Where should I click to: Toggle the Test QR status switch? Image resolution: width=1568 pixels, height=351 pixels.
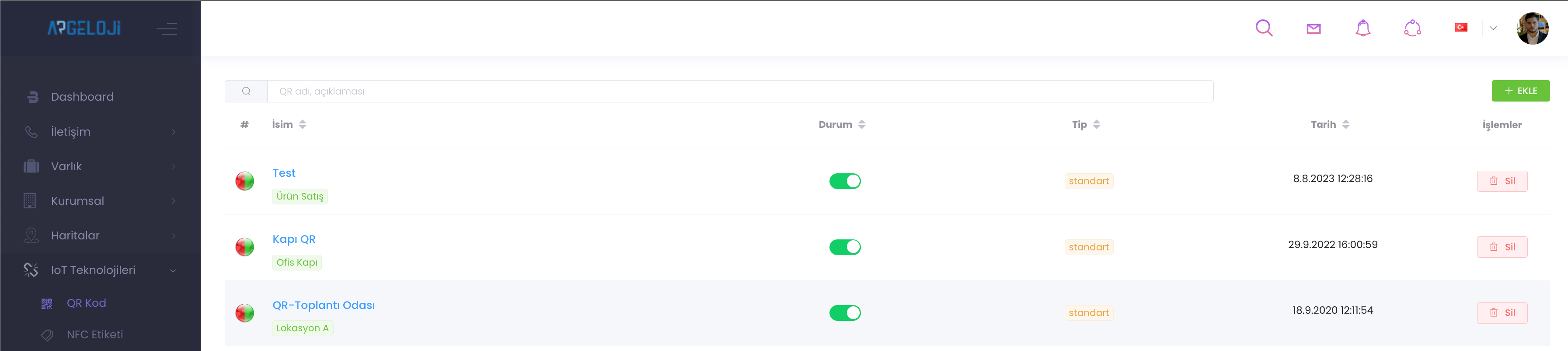point(845,181)
